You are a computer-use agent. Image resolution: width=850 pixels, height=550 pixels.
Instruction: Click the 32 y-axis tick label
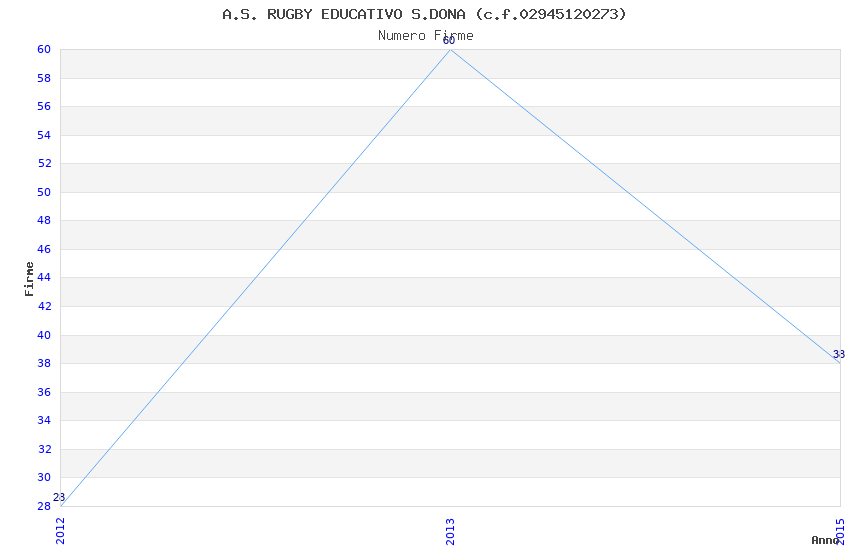pyautogui.click(x=44, y=449)
